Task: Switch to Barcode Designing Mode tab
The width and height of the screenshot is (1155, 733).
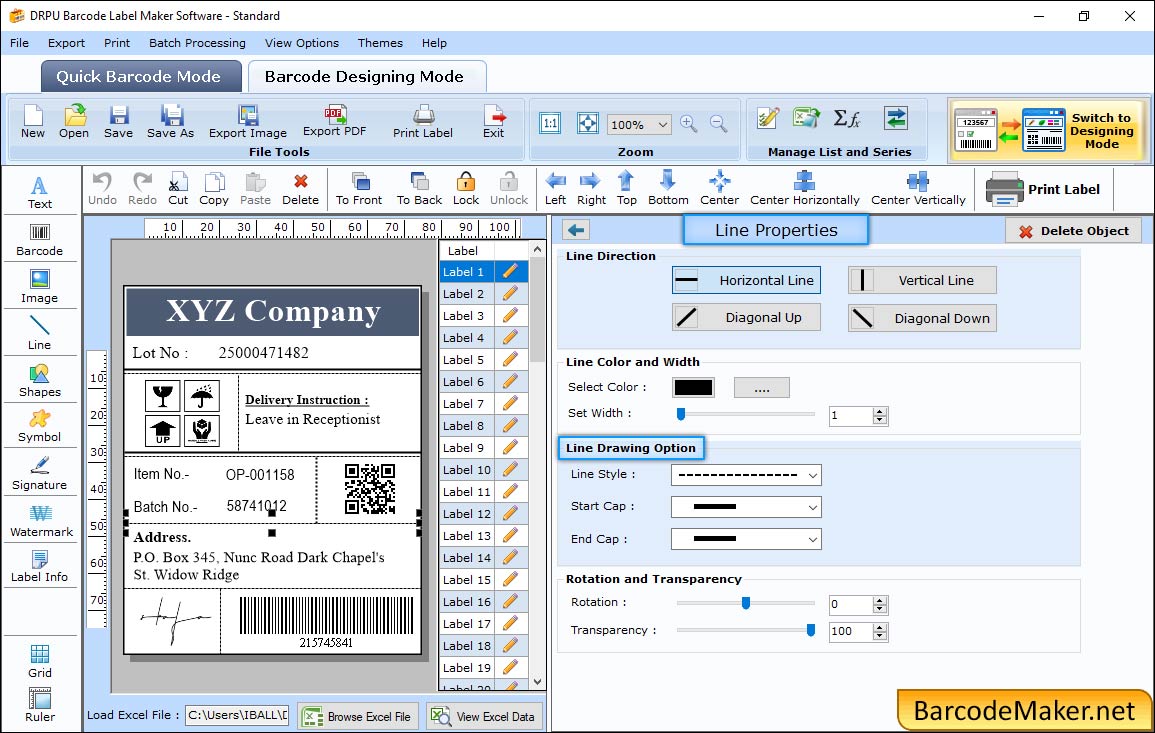Action: (366, 77)
